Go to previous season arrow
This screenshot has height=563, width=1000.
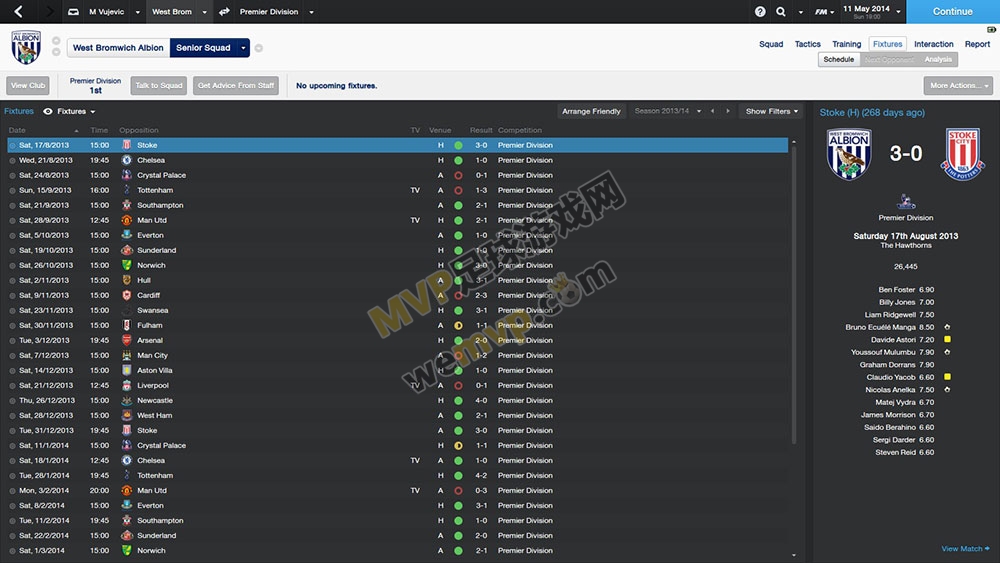pyautogui.click(x=712, y=111)
